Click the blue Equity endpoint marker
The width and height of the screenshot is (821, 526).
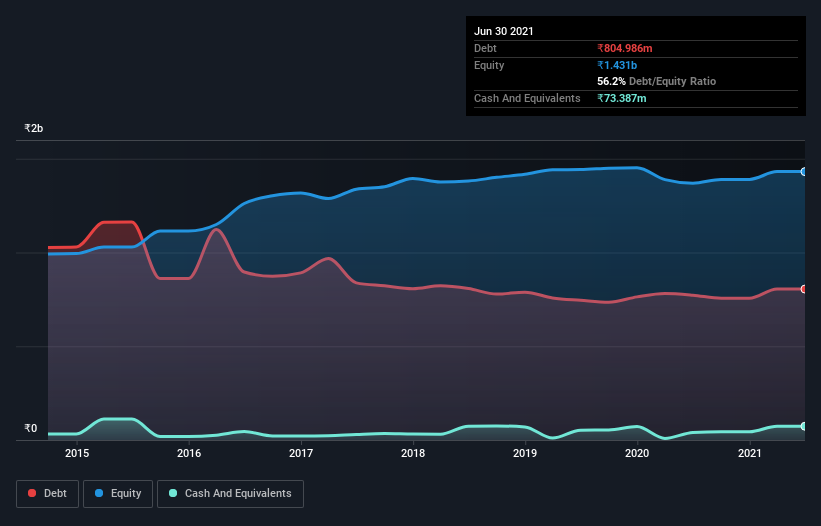[804, 172]
